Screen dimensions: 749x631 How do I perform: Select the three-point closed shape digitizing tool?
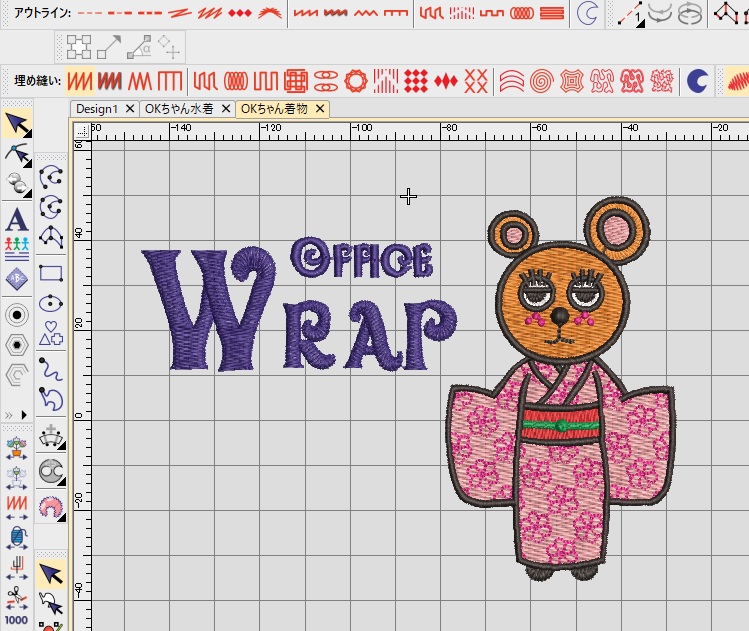pyautogui.click(x=51, y=237)
